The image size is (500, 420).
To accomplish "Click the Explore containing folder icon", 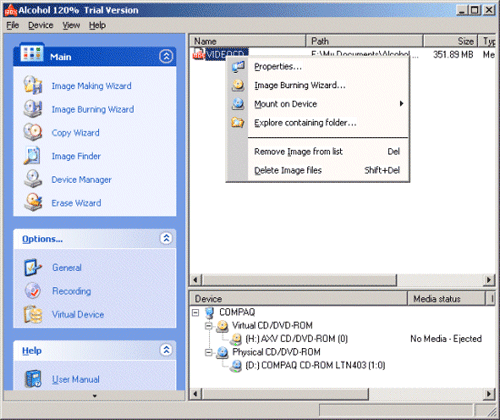I will pyautogui.click(x=238, y=122).
